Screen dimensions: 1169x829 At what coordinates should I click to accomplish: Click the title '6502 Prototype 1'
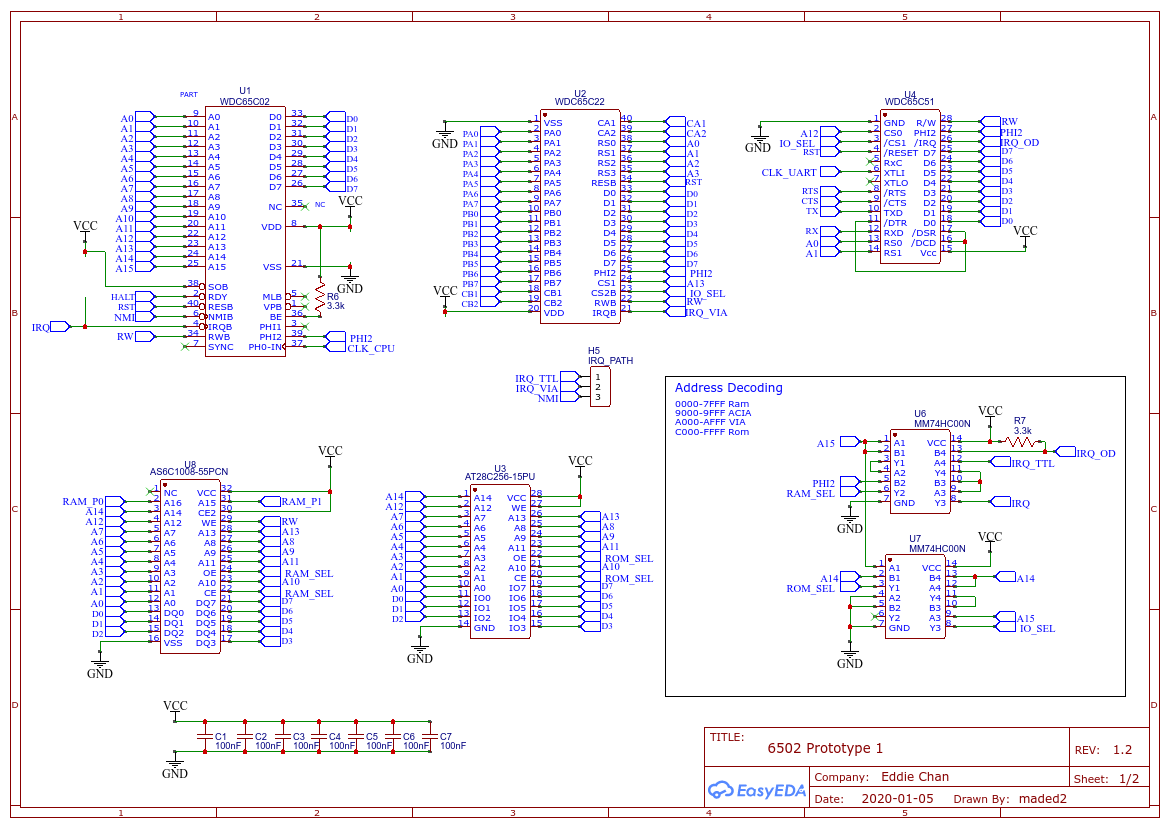[825, 748]
